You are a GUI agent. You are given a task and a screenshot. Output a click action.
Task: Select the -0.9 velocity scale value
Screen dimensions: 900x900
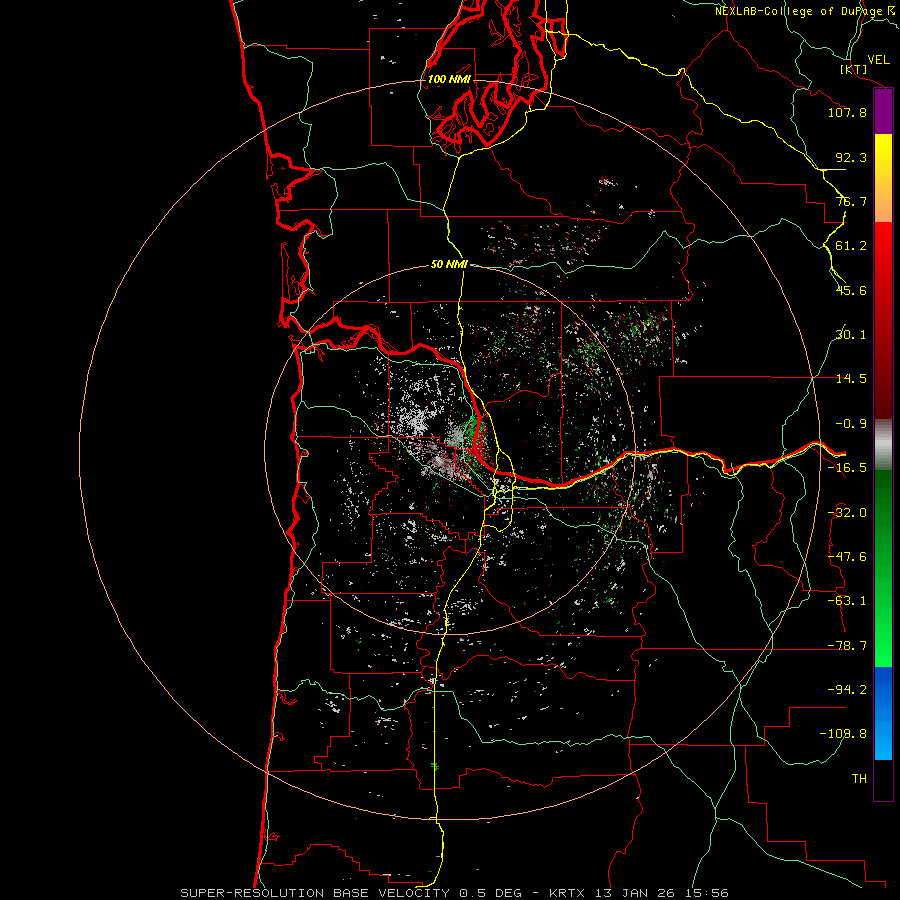click(851, 424)
